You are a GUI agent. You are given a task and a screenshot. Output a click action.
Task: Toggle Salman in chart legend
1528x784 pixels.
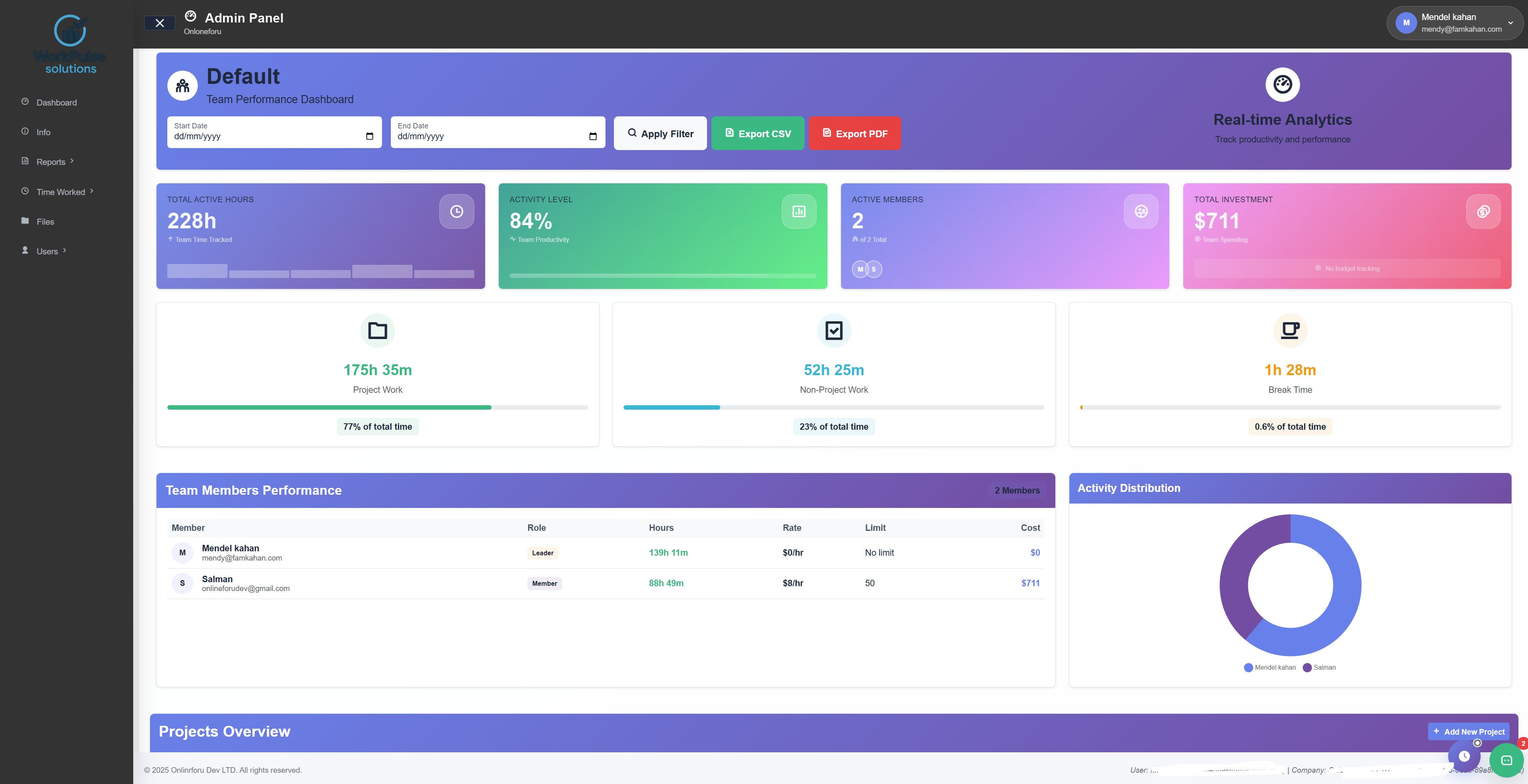click(1319, 667)
